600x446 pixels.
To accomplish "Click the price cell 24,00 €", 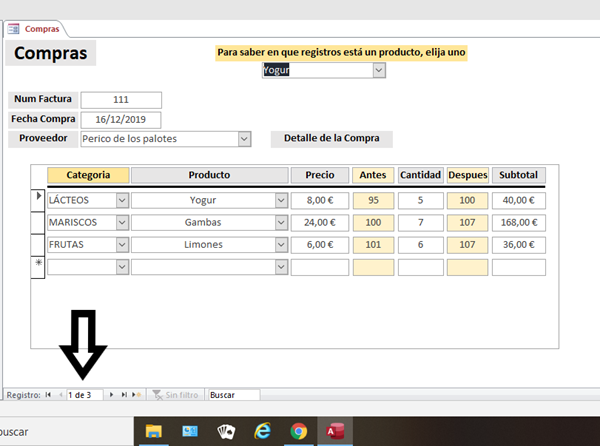I will 320,223.
